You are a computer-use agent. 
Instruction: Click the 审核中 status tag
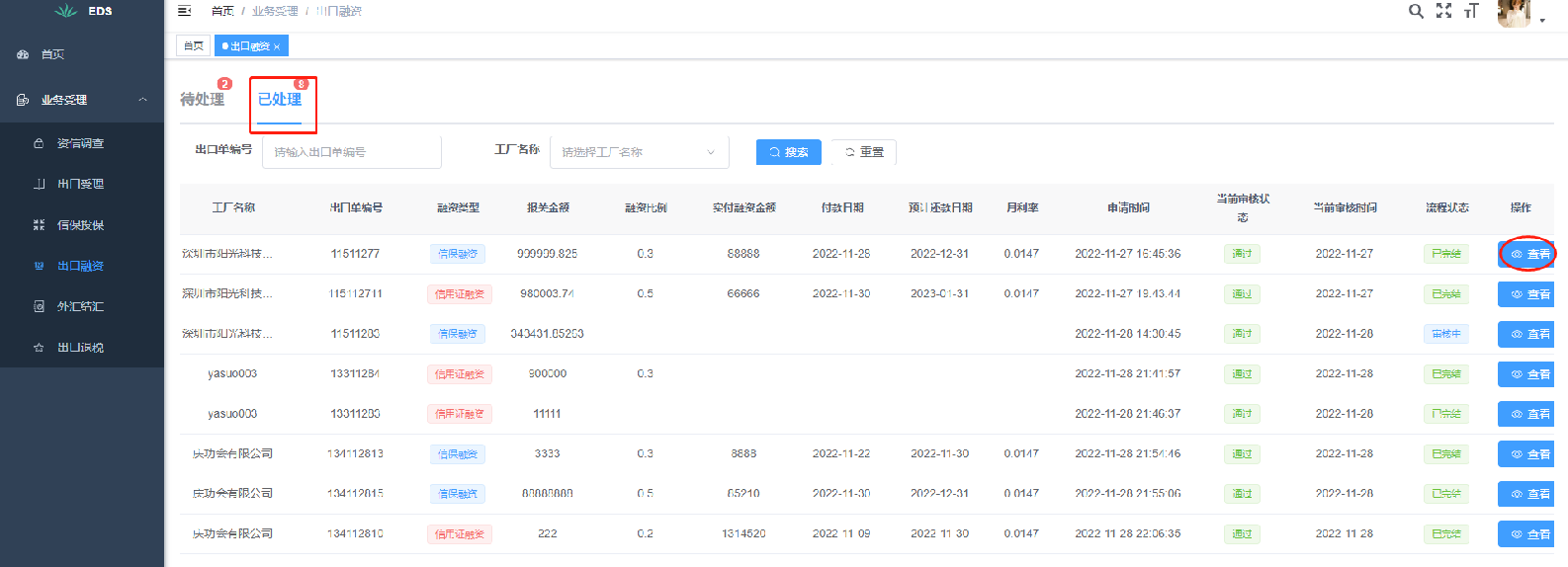(1446, 334)
